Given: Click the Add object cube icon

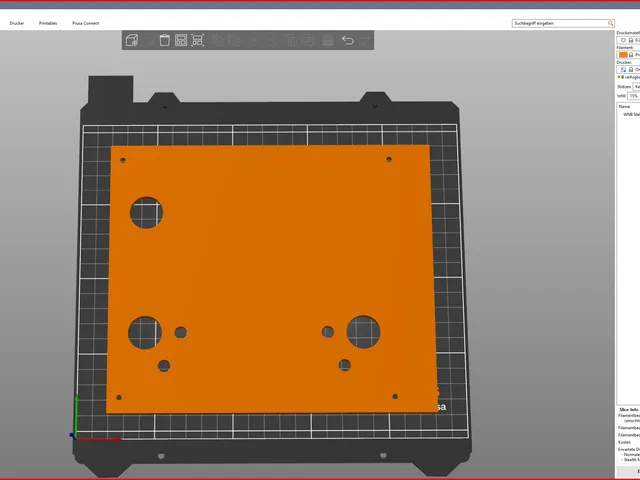Looking at the screenshot, I should pos(132,40).
